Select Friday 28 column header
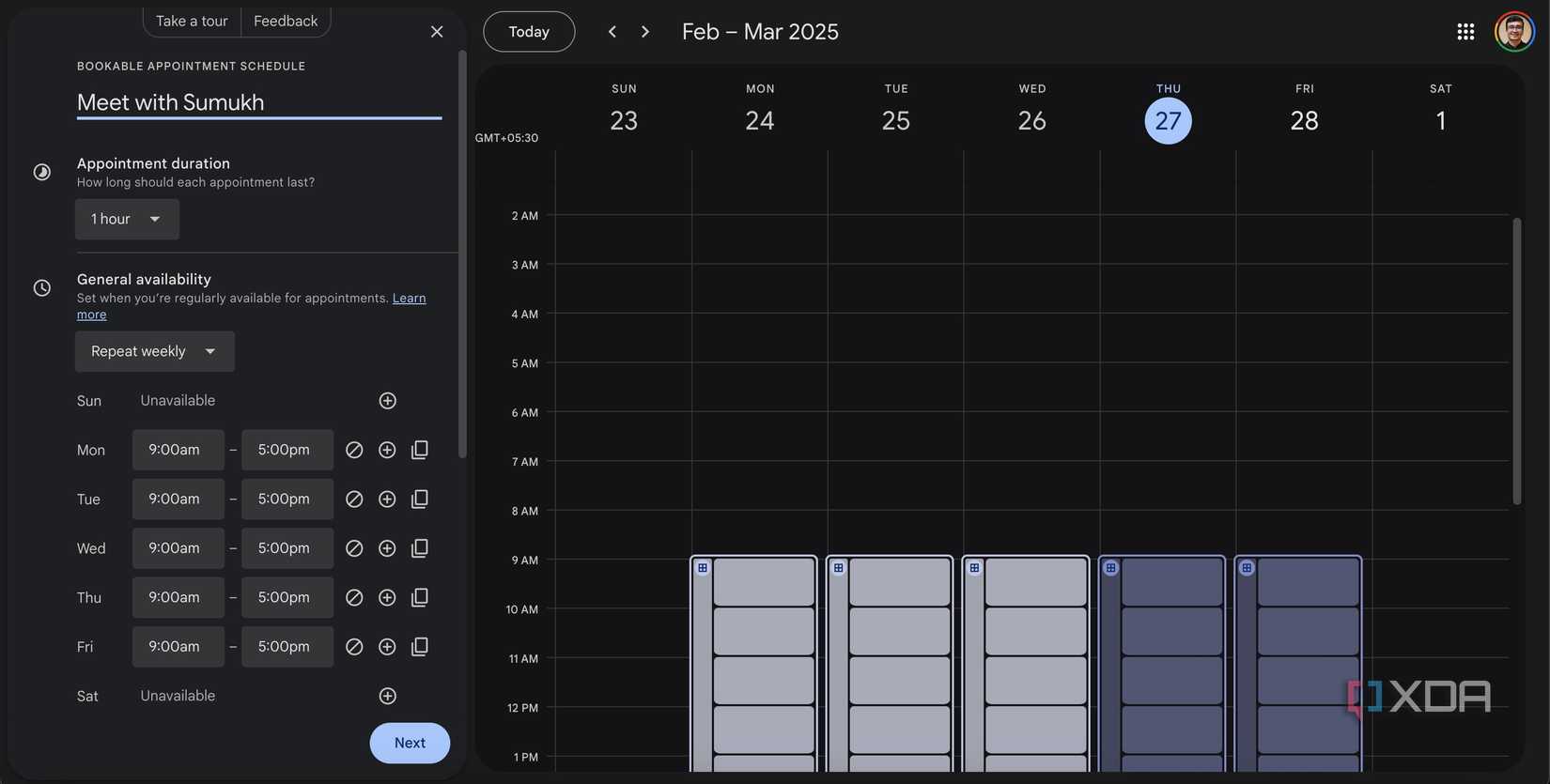The image size is (1550, 784). click(1304, 110)
